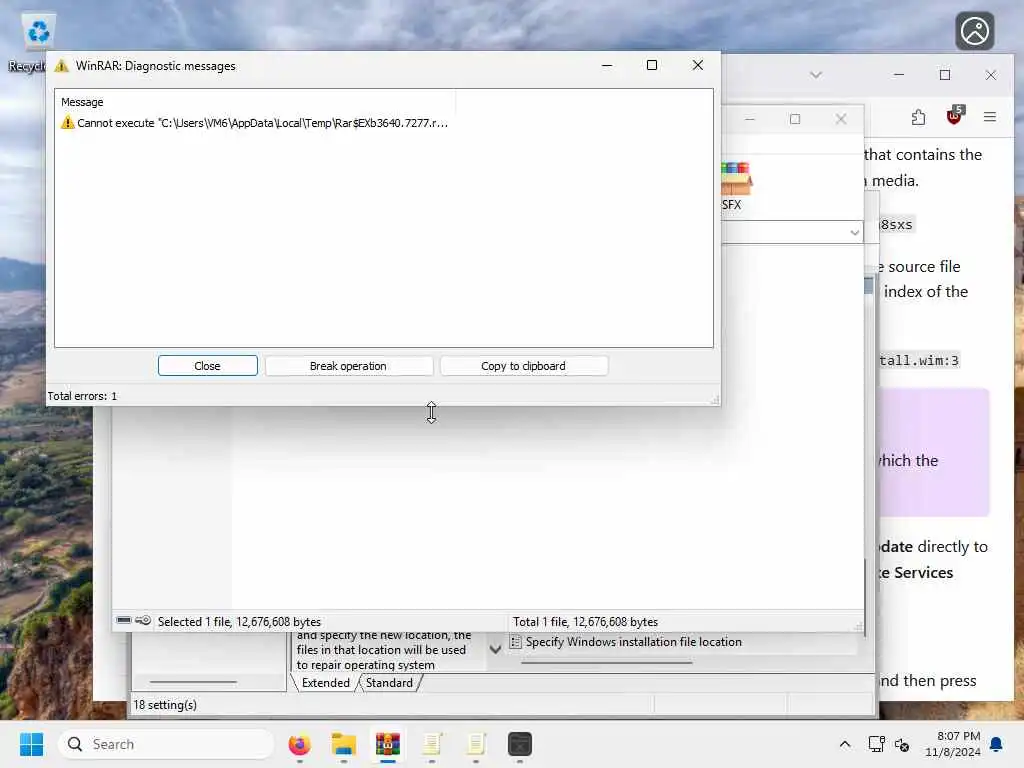Click the uBlock Origin shield icon in Firefox
This screenshot has width=1024, height=768.
(x=954, y=116)
